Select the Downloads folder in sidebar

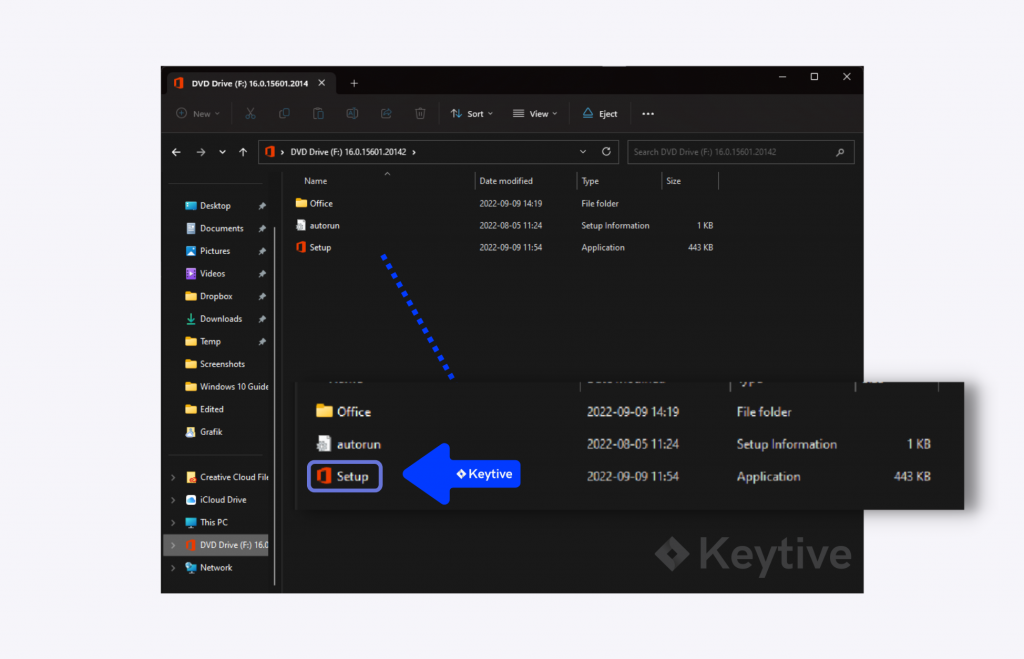(x=220, y=319)
